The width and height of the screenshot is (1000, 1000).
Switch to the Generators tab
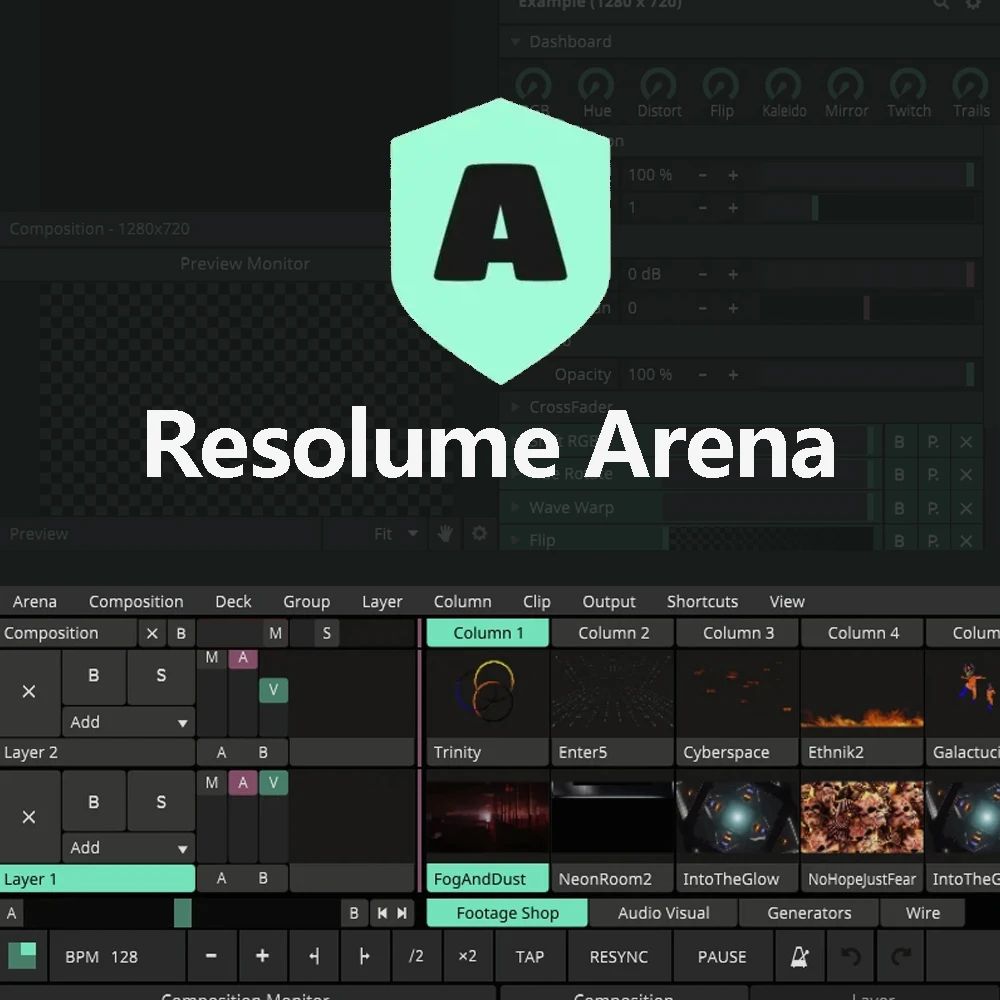click(x=808, y=912)
